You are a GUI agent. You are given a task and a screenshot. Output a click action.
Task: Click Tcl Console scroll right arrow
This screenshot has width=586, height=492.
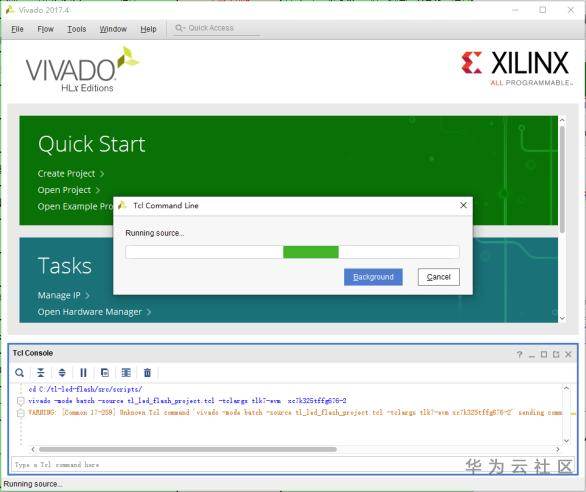[x=558, y=449]
